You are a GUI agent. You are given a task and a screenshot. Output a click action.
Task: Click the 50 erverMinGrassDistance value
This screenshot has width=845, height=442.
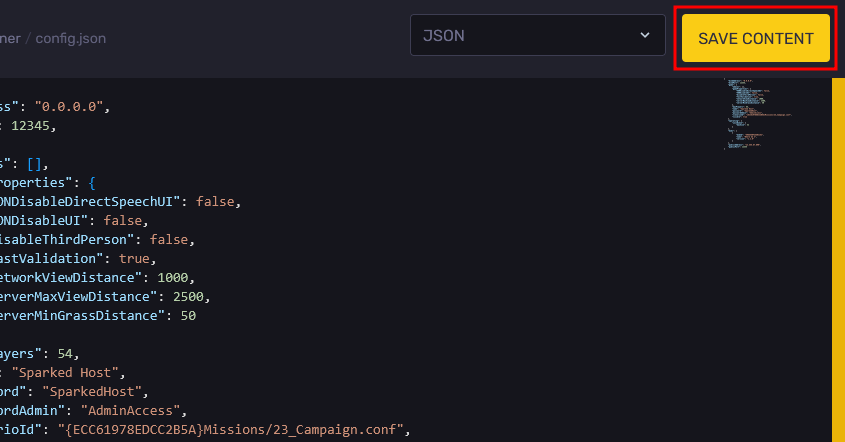point(187,315)
